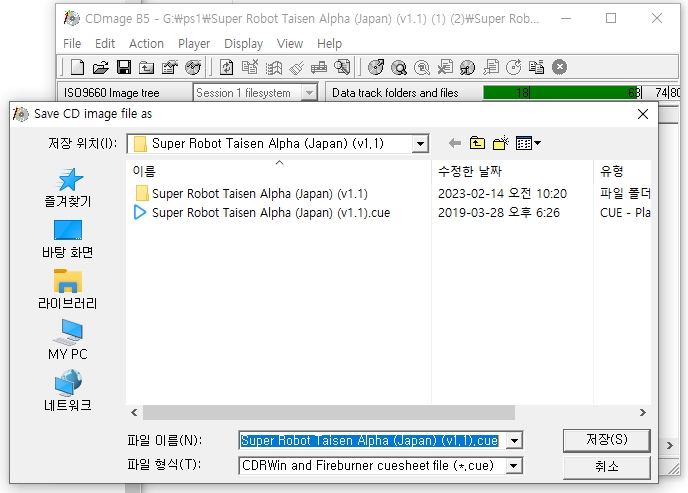The height and width of the screenshot is (493, 688).
Task: Open the view menu icon in save dialog
Action: pos(528,143)
